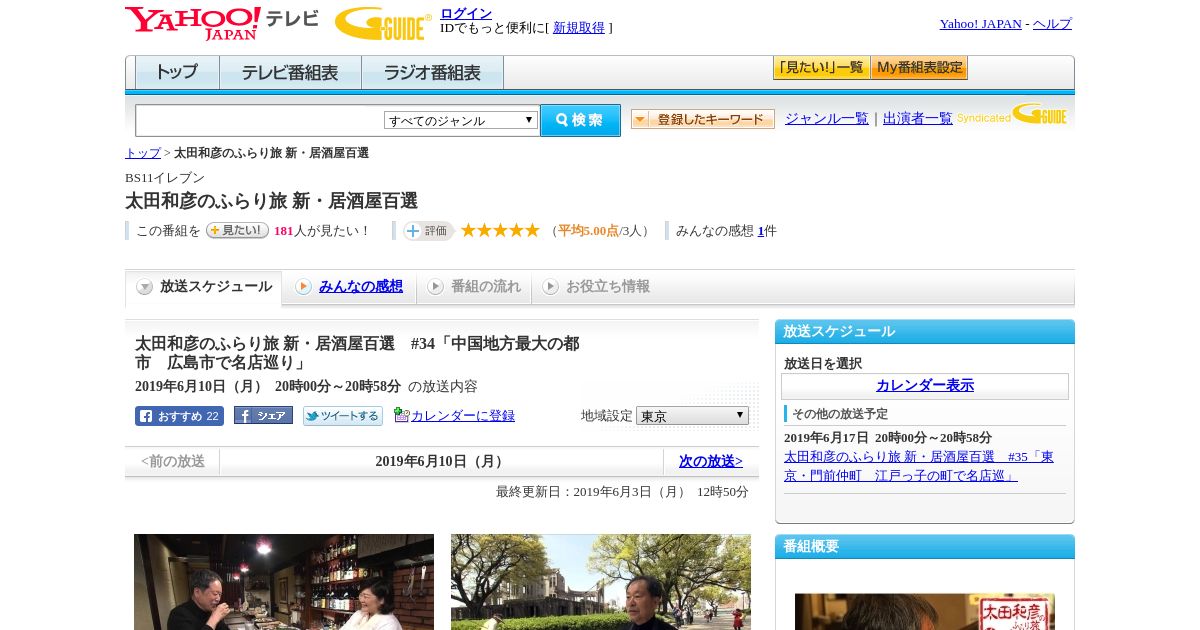Click the 2019年6月17日 20時00分 schedule time text
Screen dimensions: 1200x630
point(888,438)
